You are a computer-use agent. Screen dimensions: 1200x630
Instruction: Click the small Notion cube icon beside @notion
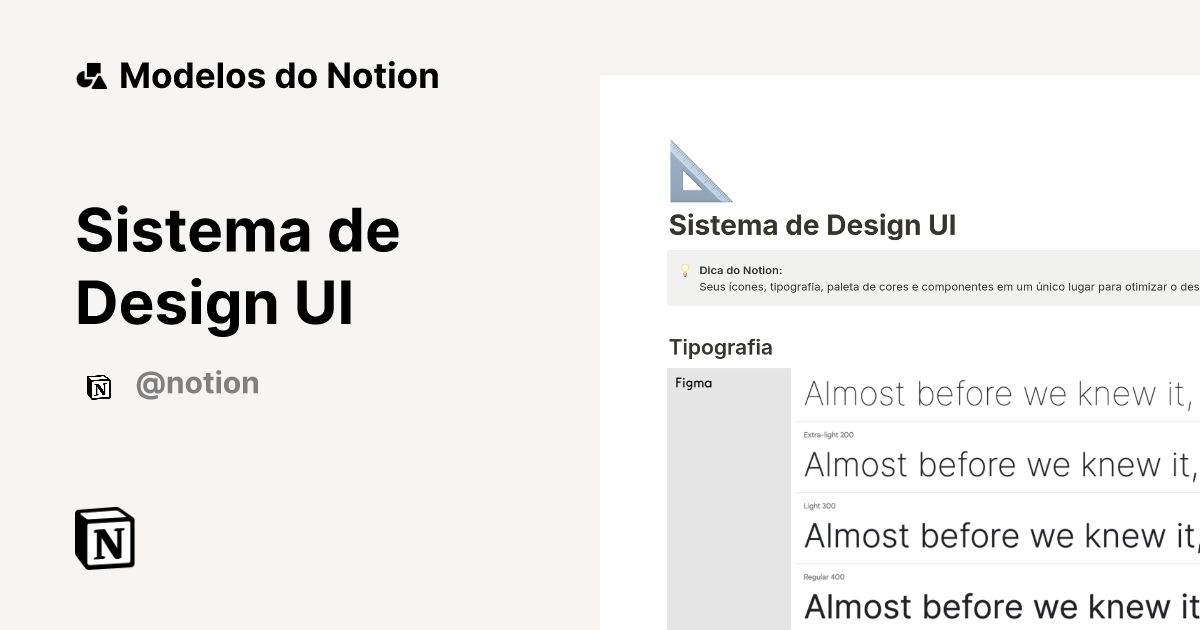100,386
